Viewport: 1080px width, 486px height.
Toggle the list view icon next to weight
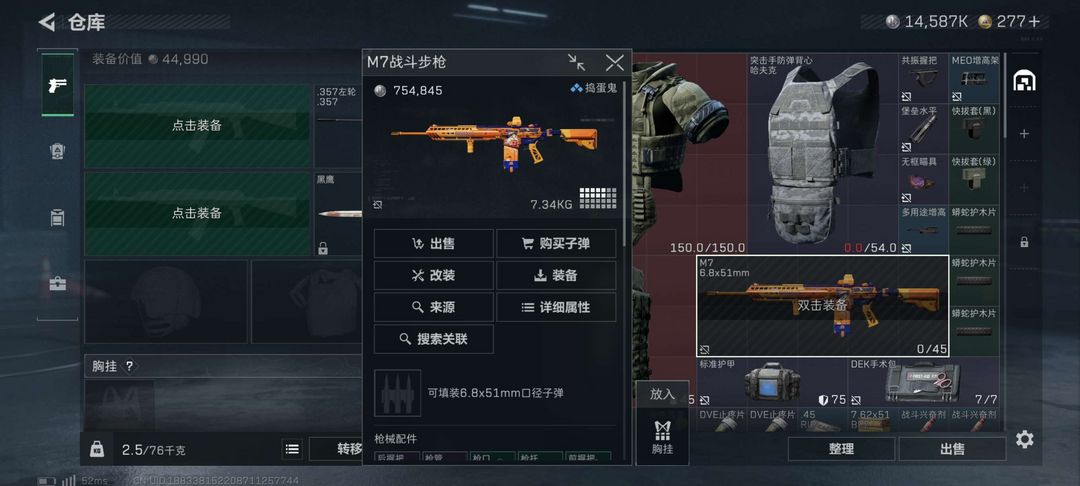click(292, 450)
